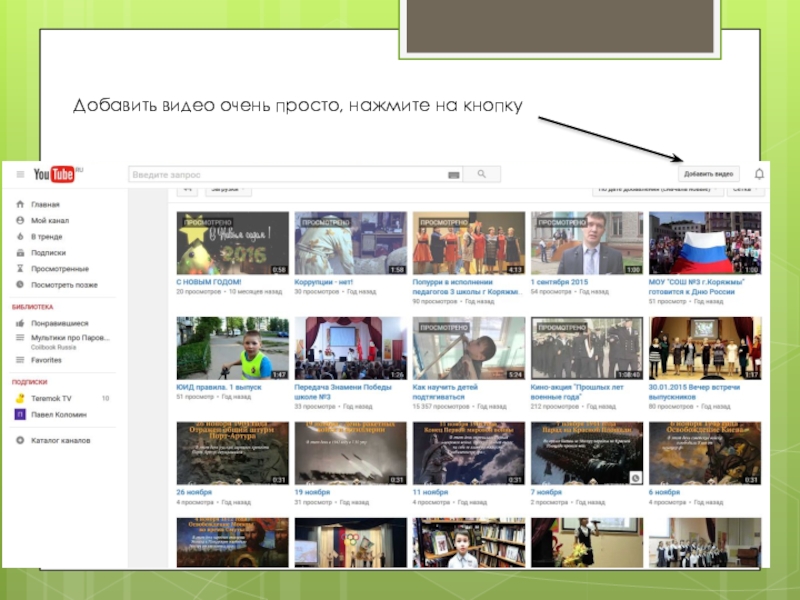The image size is (800, 600).
Task: Play the boy doing pull-ups thumbnail
Action: (x=468, y=348)
